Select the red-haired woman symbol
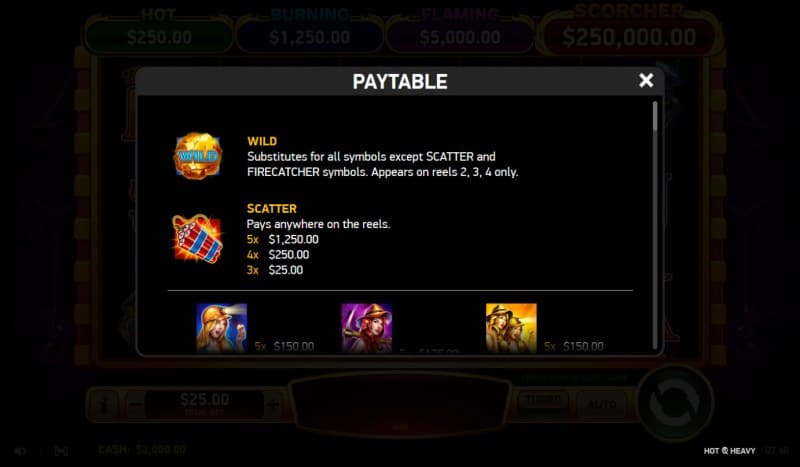The image size is (800, 467). (366, 328)
